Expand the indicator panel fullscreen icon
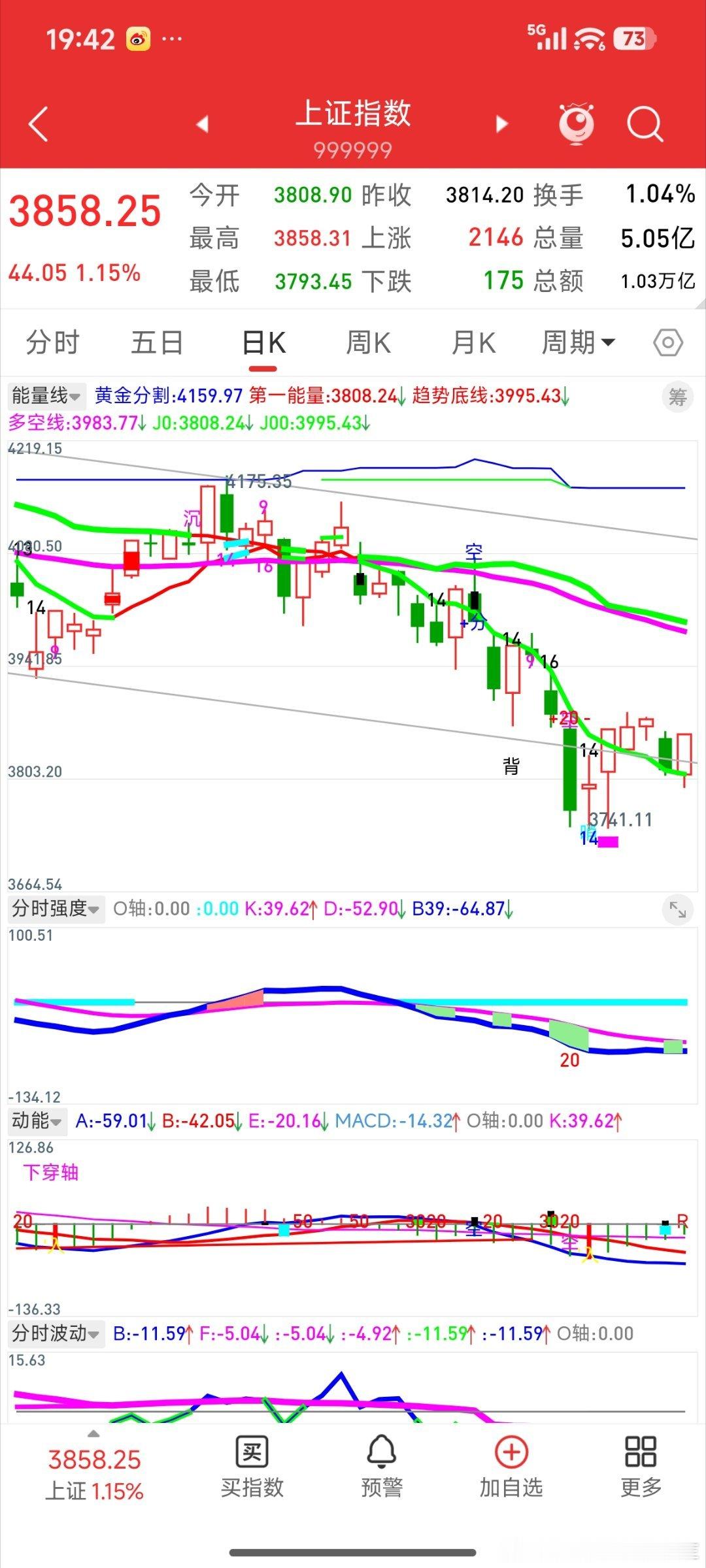Screen dimensions: 706x1568 point(678,909)
